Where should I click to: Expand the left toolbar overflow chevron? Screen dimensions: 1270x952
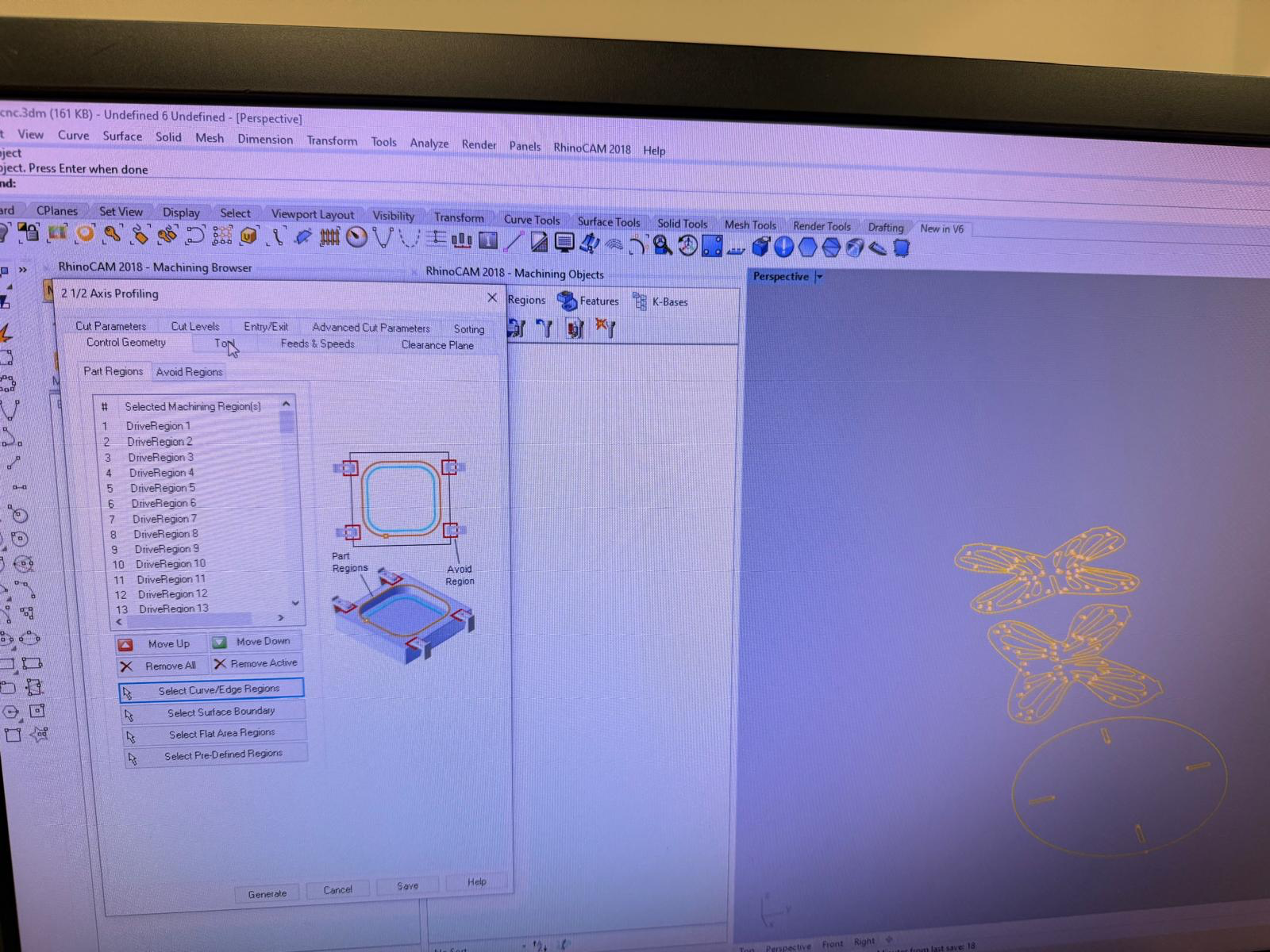point(23,270)
